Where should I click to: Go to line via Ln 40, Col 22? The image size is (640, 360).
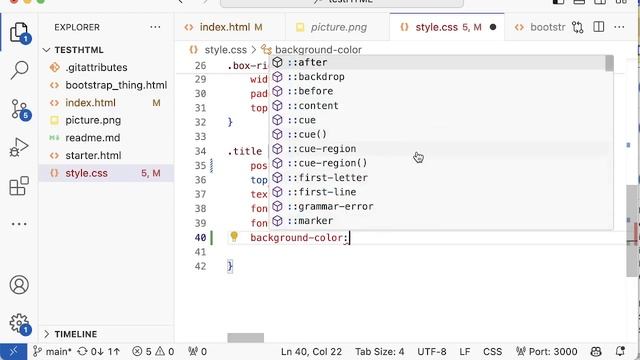pyautogui.click(x=311, y=351)
